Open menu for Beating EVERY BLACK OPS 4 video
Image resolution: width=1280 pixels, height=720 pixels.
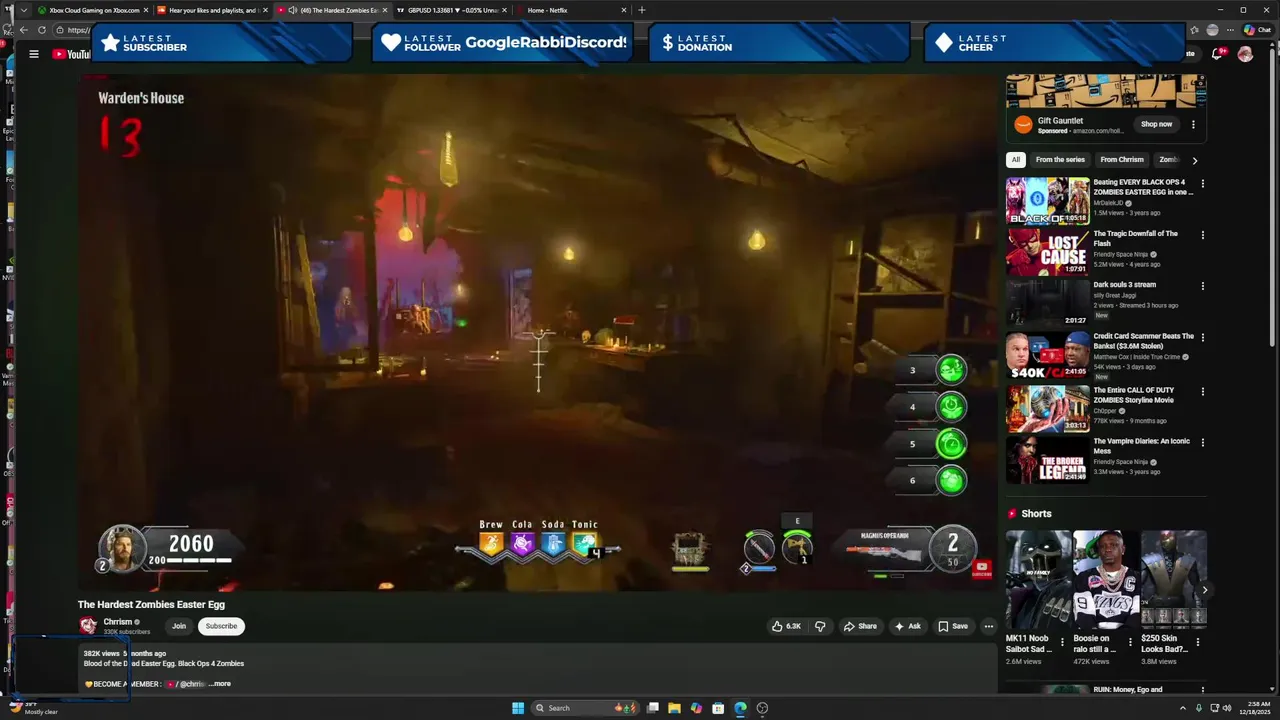click(1203, 184)
